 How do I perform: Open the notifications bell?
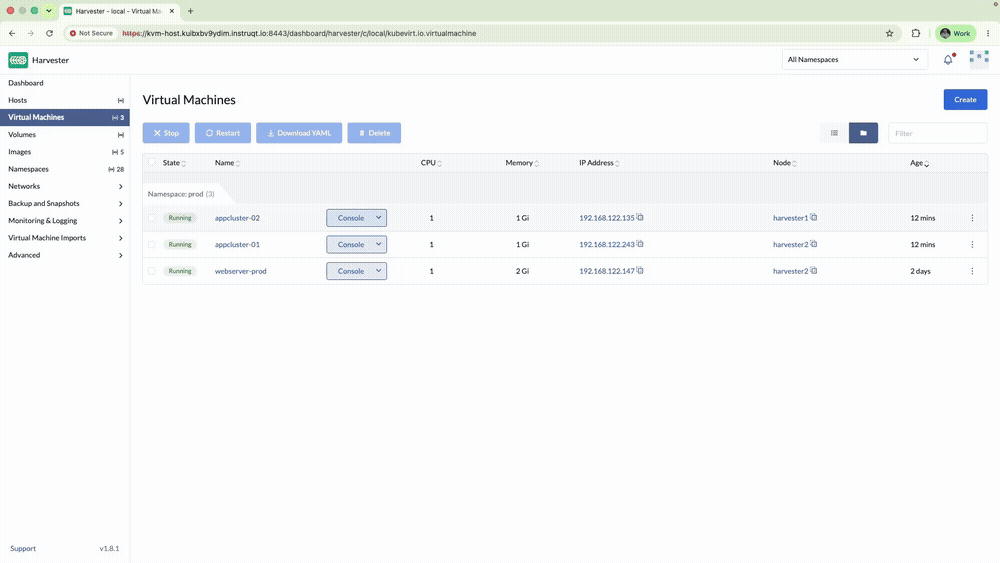click(948, 59)
